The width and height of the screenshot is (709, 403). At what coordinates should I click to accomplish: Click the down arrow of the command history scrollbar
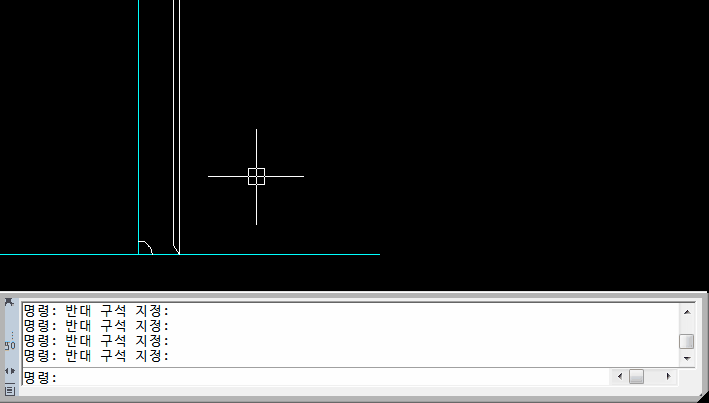[x=687, y=358]
